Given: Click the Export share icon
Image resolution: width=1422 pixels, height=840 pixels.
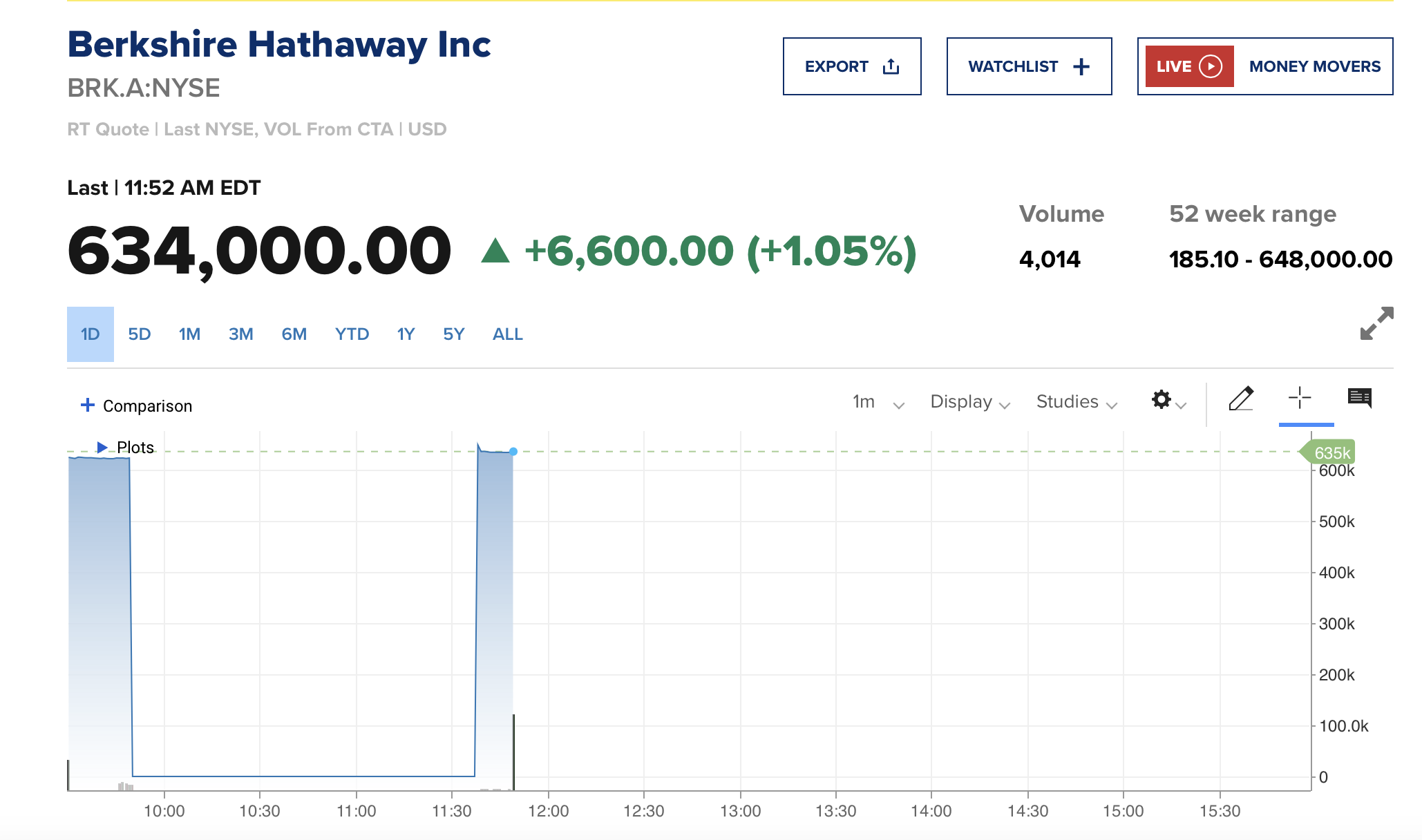Looking at the screenshot, I should (x=891, y=66).
